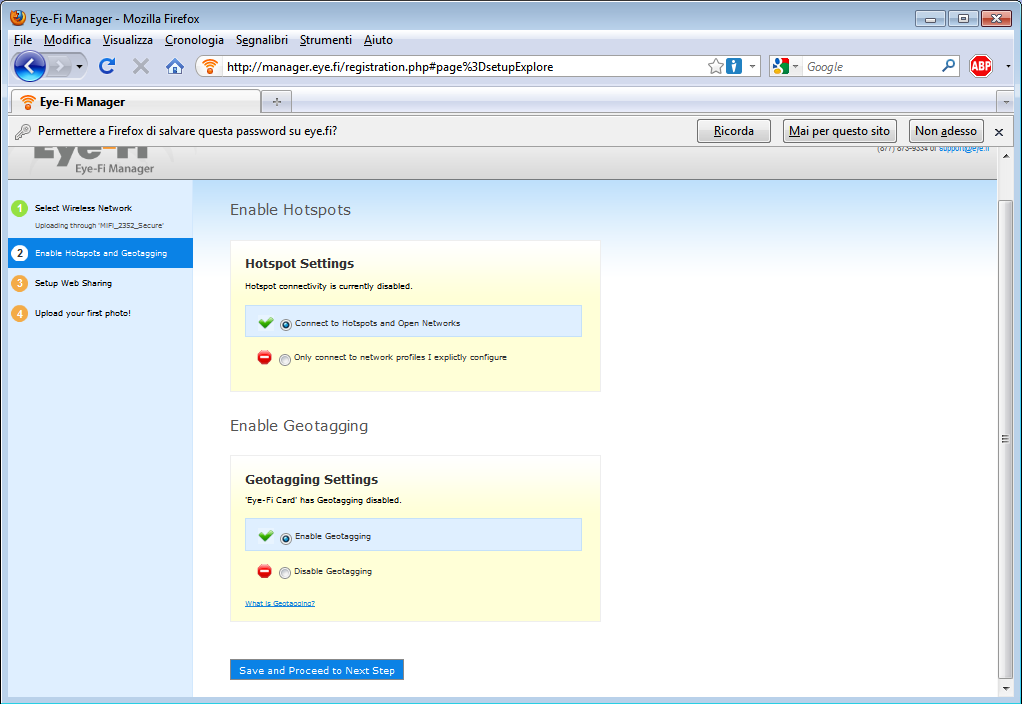
Task: Go to Select Wireless Network step
Action: coord(83,209)
